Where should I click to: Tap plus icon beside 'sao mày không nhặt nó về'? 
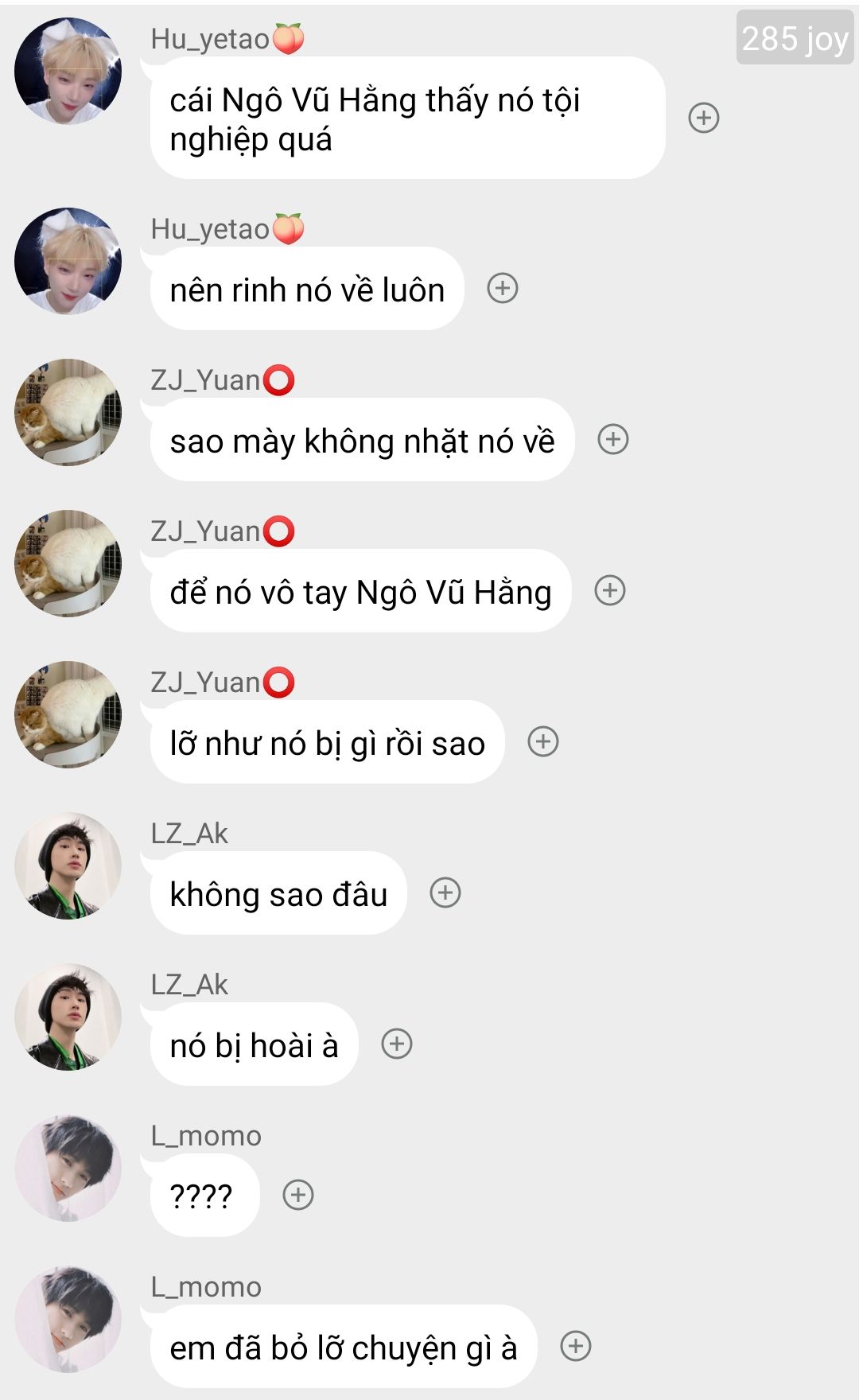(613, 439)
